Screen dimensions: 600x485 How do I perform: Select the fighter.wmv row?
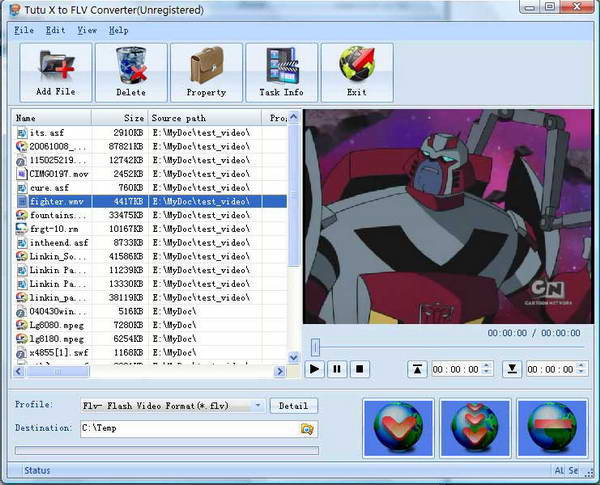pos(151,201)
